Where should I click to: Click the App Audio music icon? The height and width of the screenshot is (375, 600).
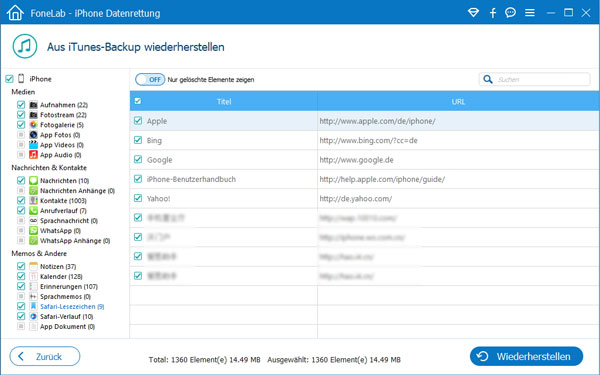point(33,155)
